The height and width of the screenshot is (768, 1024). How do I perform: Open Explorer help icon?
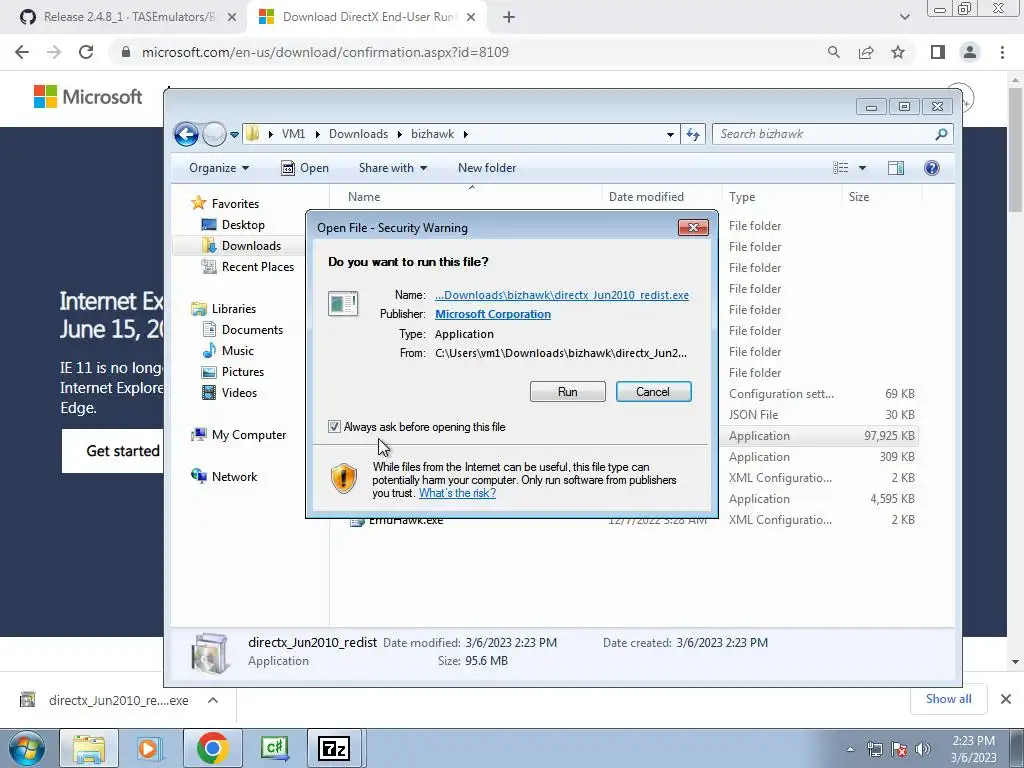click(932, 168)
